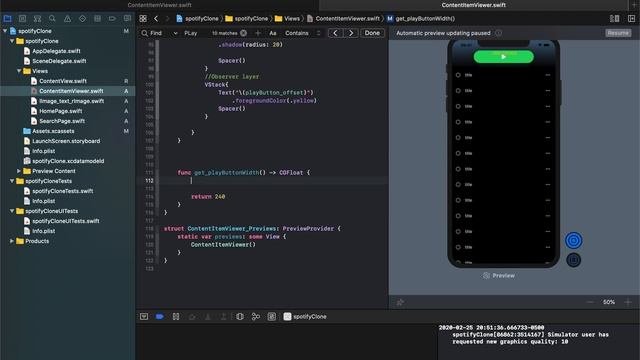The width and height of the screenshot is (640, 360).
Task: Click spotifyClone project in jump bar
Action: click(x=197, y=18)
